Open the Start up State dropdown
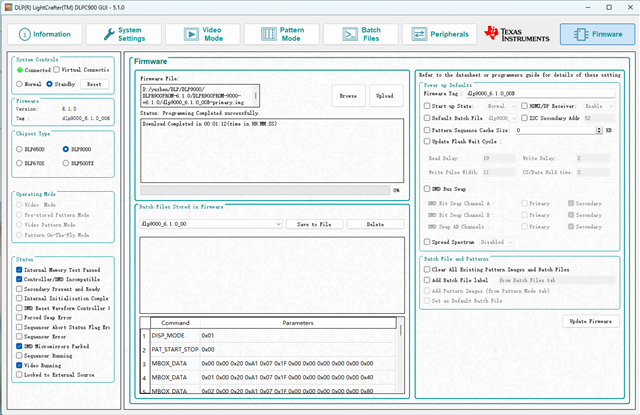Viewport: 640px width, 415px height. [x=501, y=106]
